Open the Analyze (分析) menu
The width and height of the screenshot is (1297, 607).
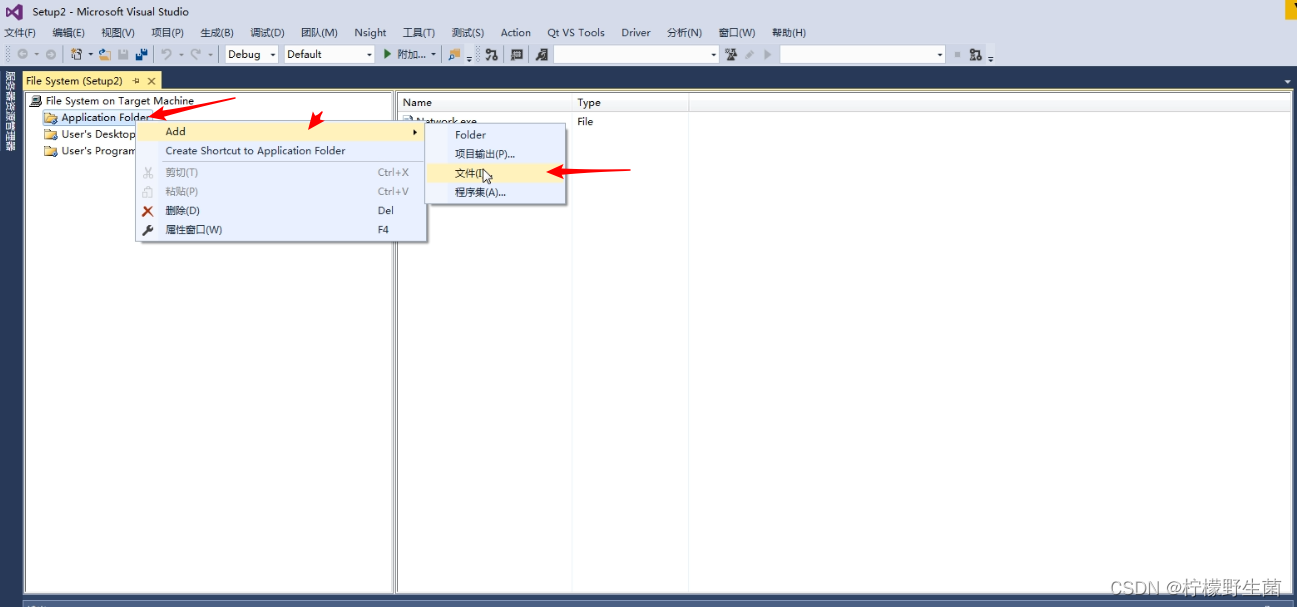685,32
